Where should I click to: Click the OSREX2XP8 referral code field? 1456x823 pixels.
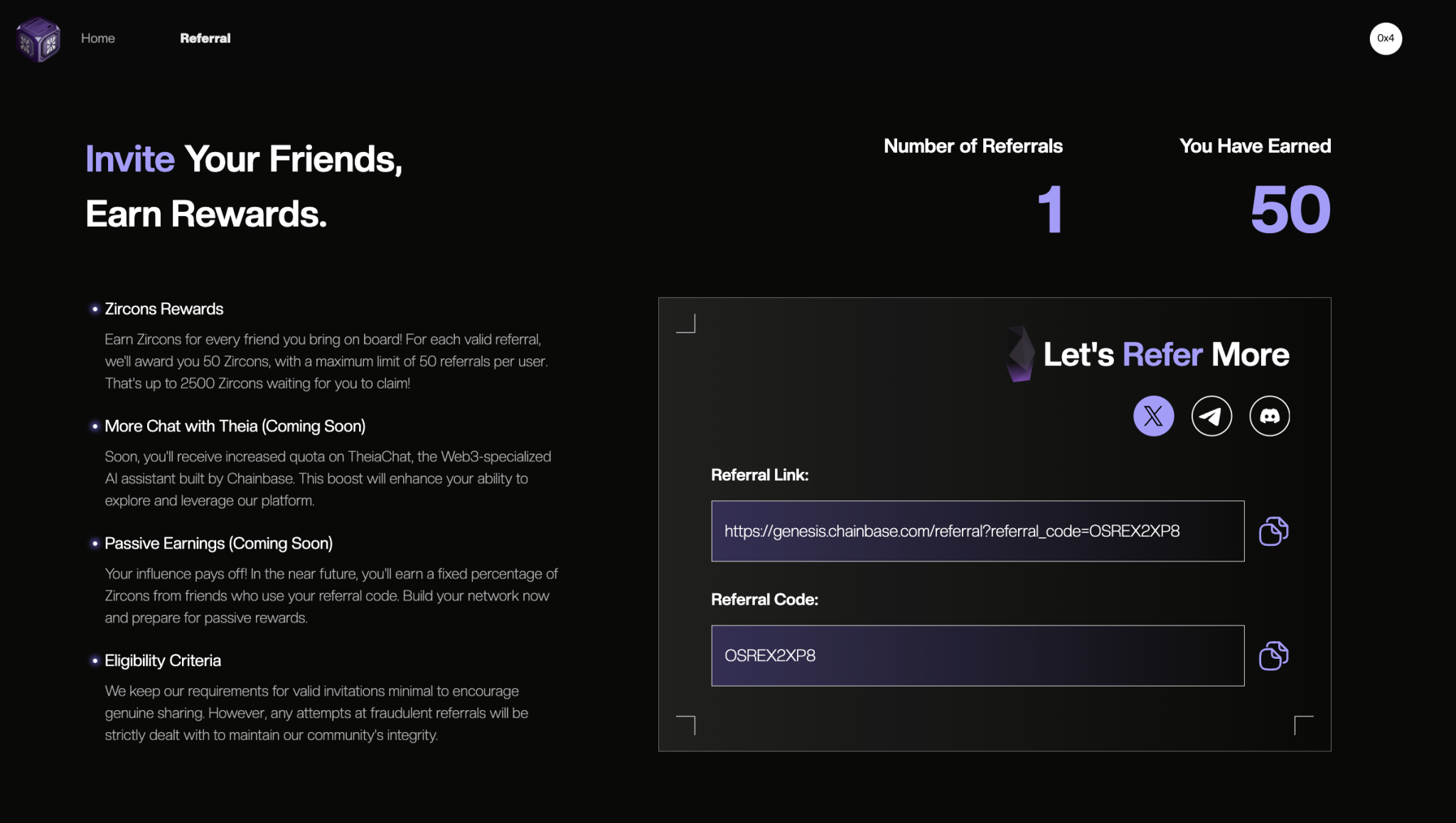click(x=978, y=655)
